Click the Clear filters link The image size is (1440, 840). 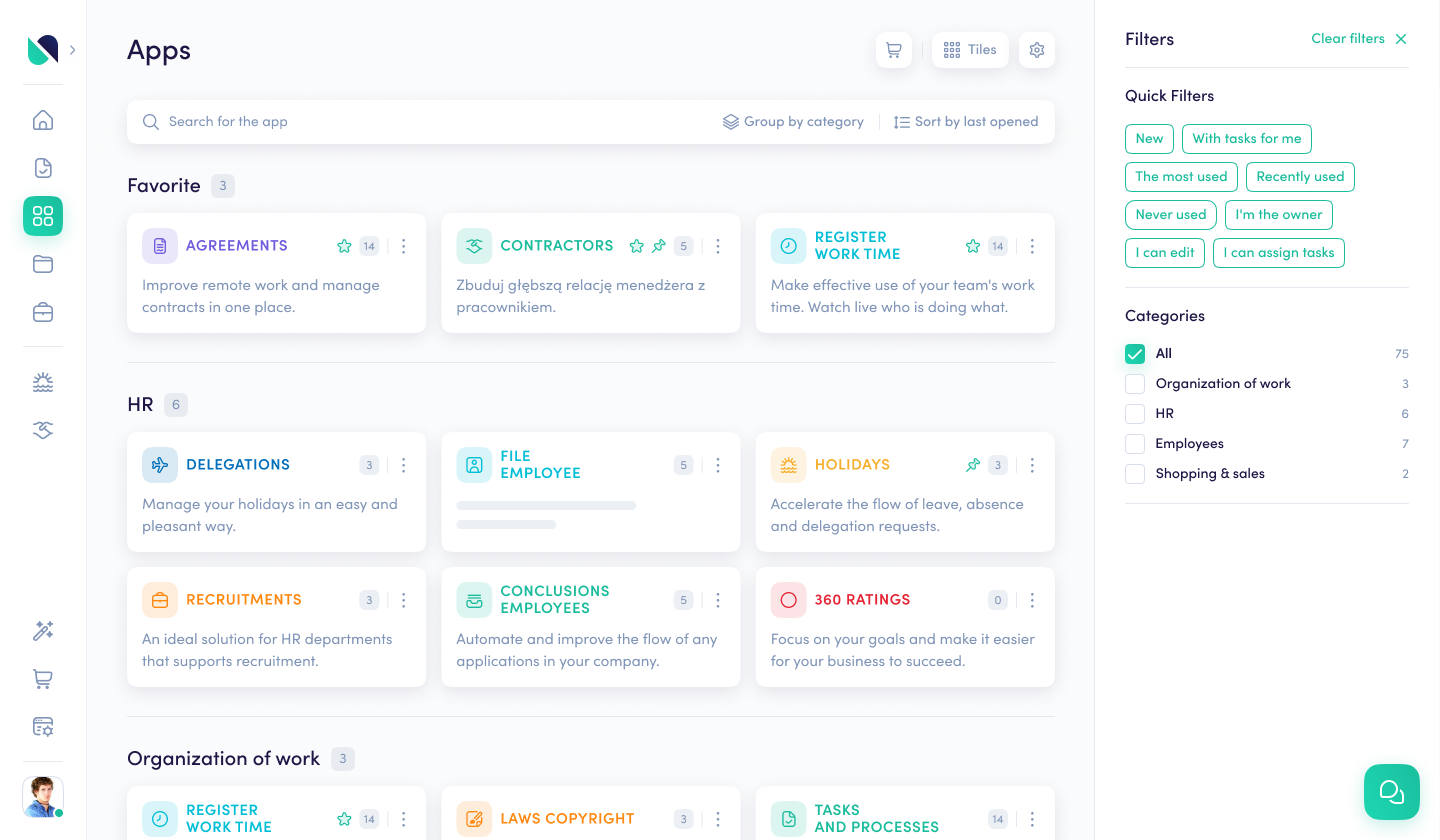pyautogui.click(x=1359, y=39)
